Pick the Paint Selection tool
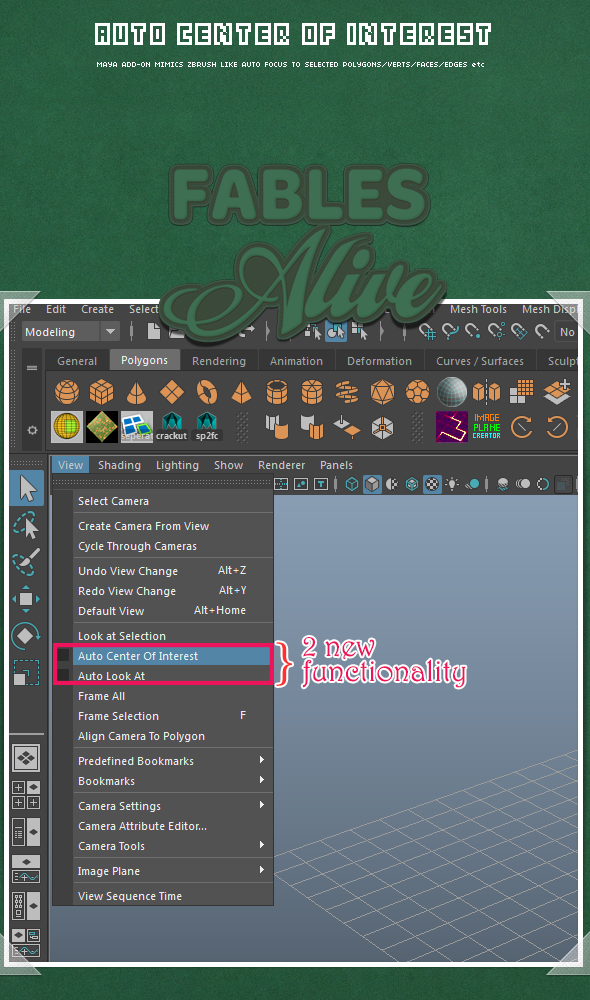This screenshot has width=590, height=1000. point(26,561)
